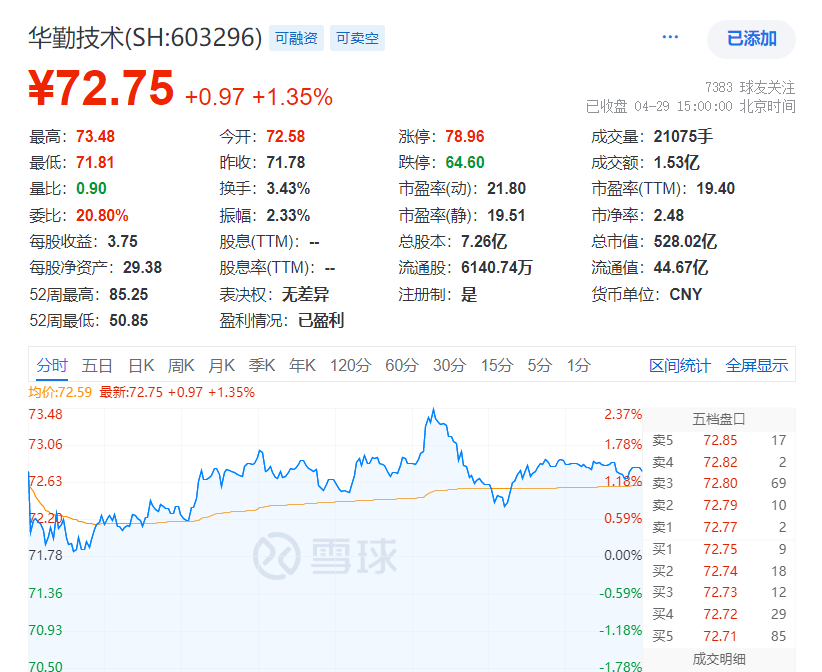Screen dimensions: 822x672
Task: Click the 最高 value 73.48
Action: coord(95,137)
